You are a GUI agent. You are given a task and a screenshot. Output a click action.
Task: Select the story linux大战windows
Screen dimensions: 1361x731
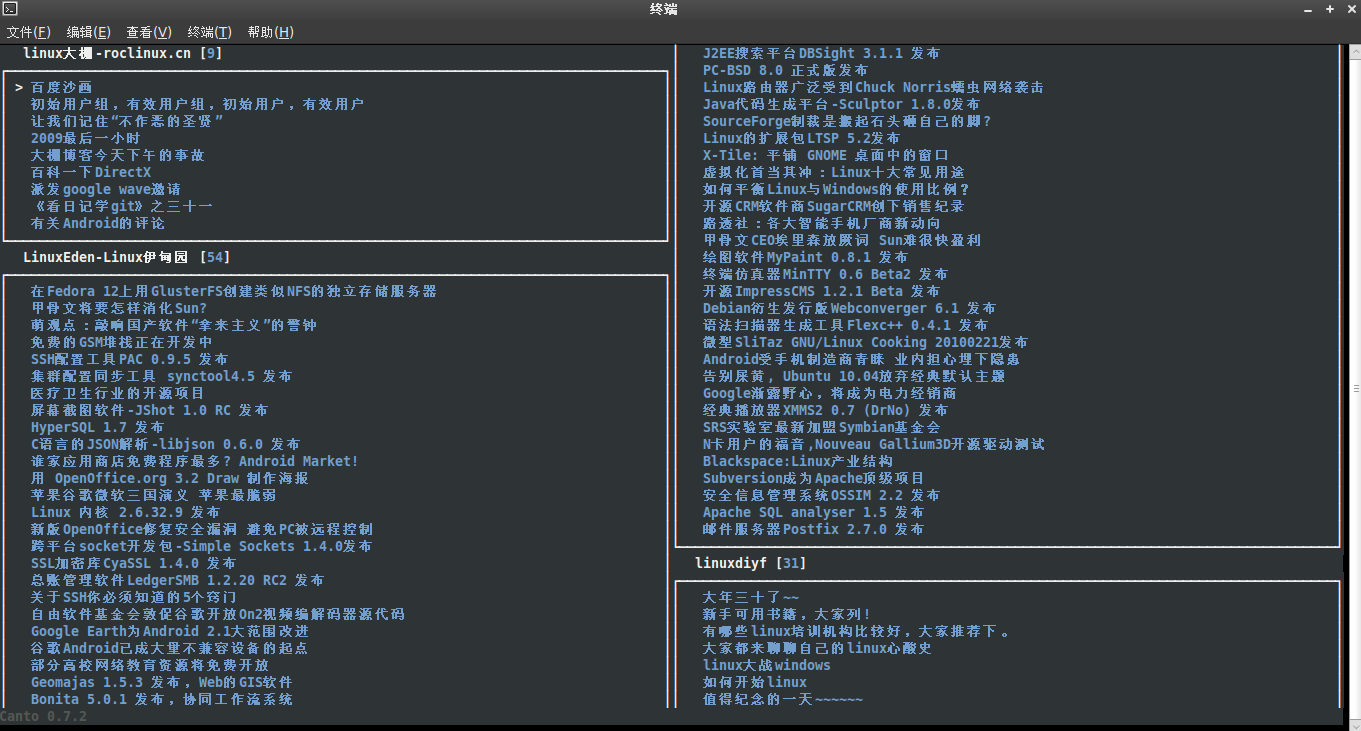[766, 666]
